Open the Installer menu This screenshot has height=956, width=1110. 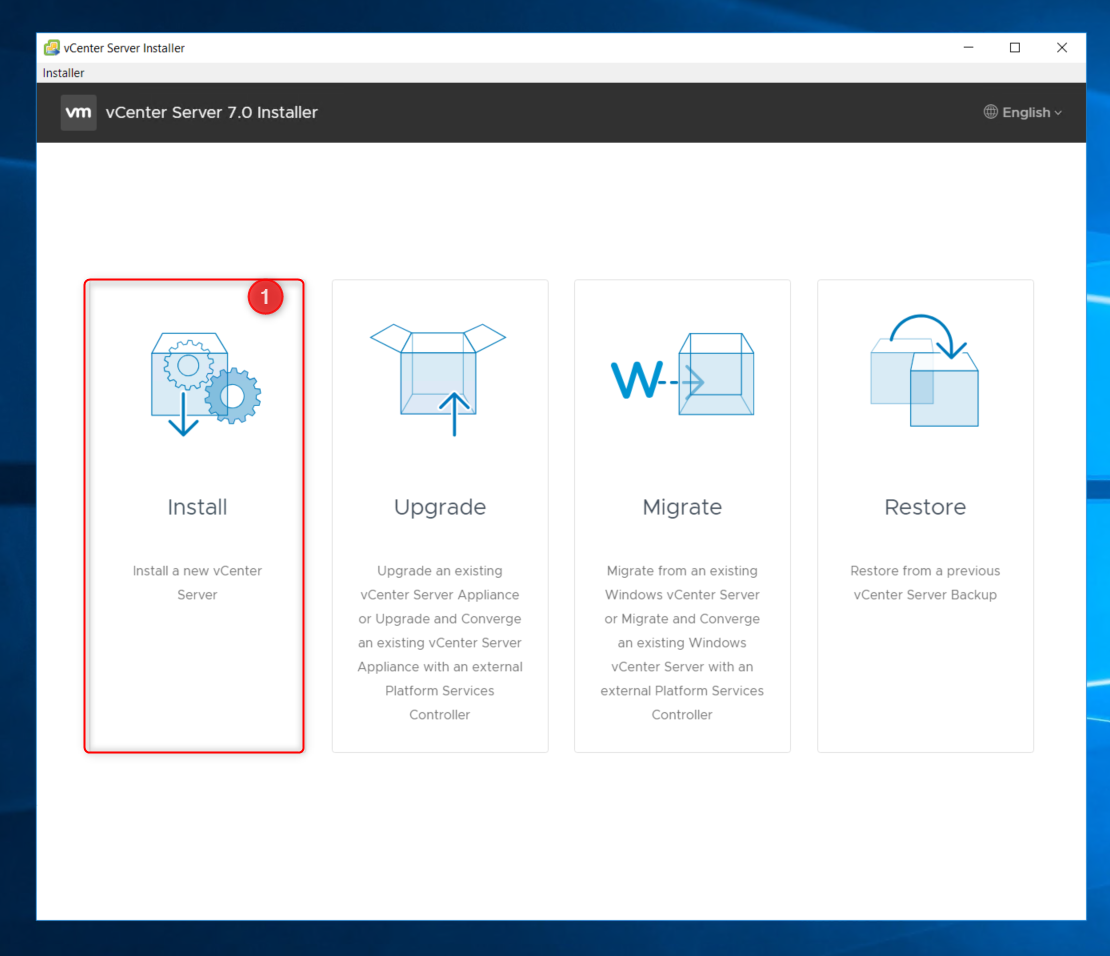[x=64, y=73]
